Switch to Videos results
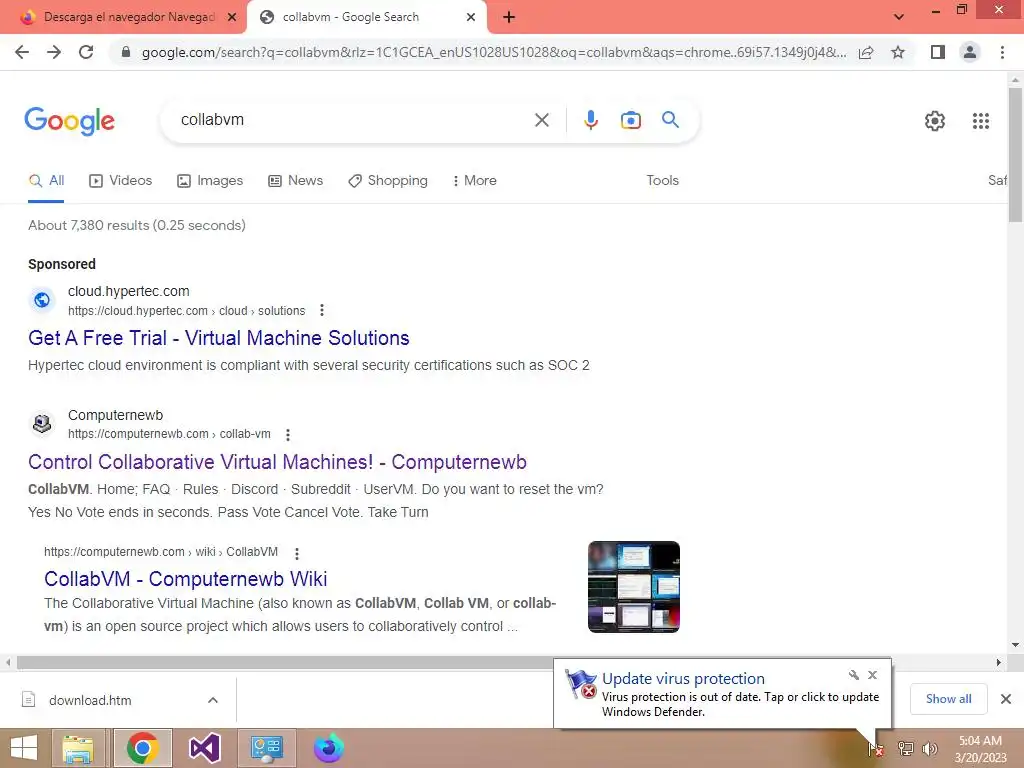This screenshot has height=768, width=1024. pos(121,180)
